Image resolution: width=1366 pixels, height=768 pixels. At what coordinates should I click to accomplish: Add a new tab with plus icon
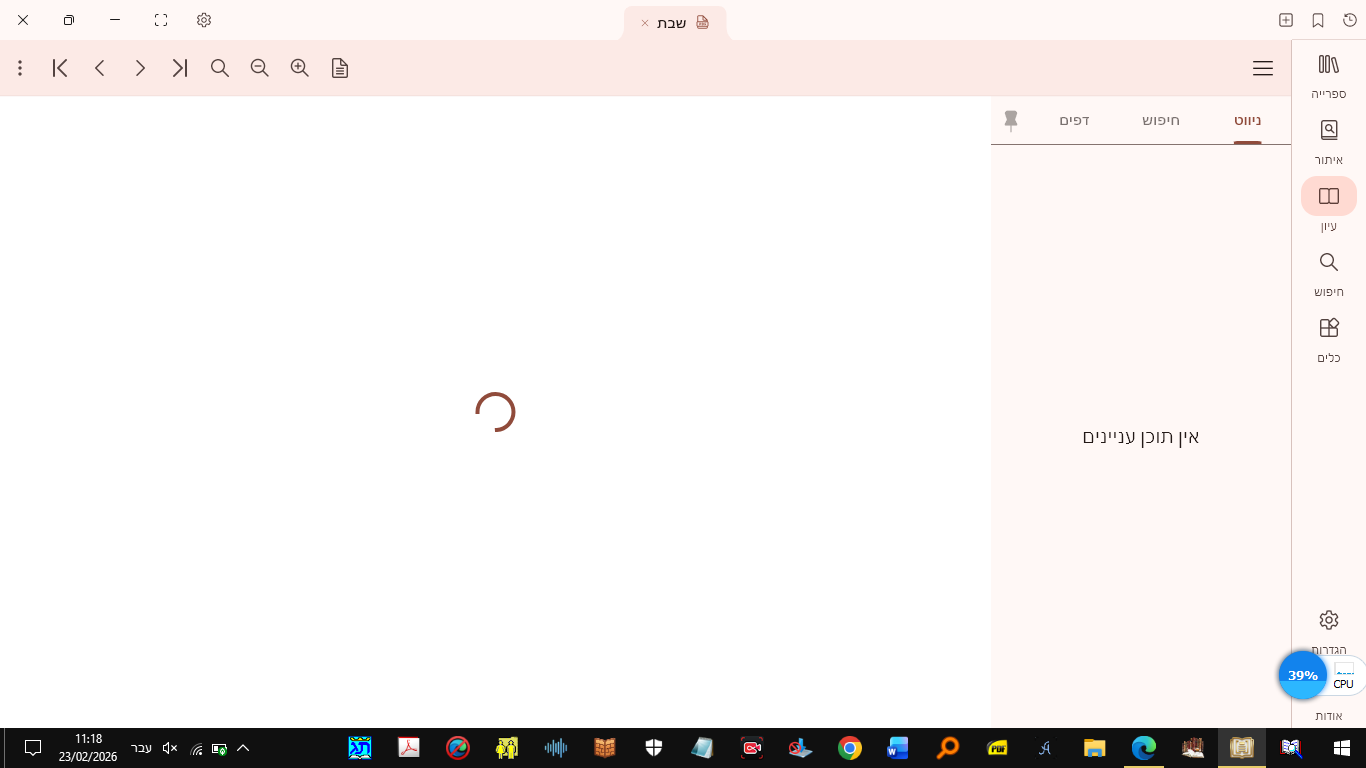click(1286, 20)
